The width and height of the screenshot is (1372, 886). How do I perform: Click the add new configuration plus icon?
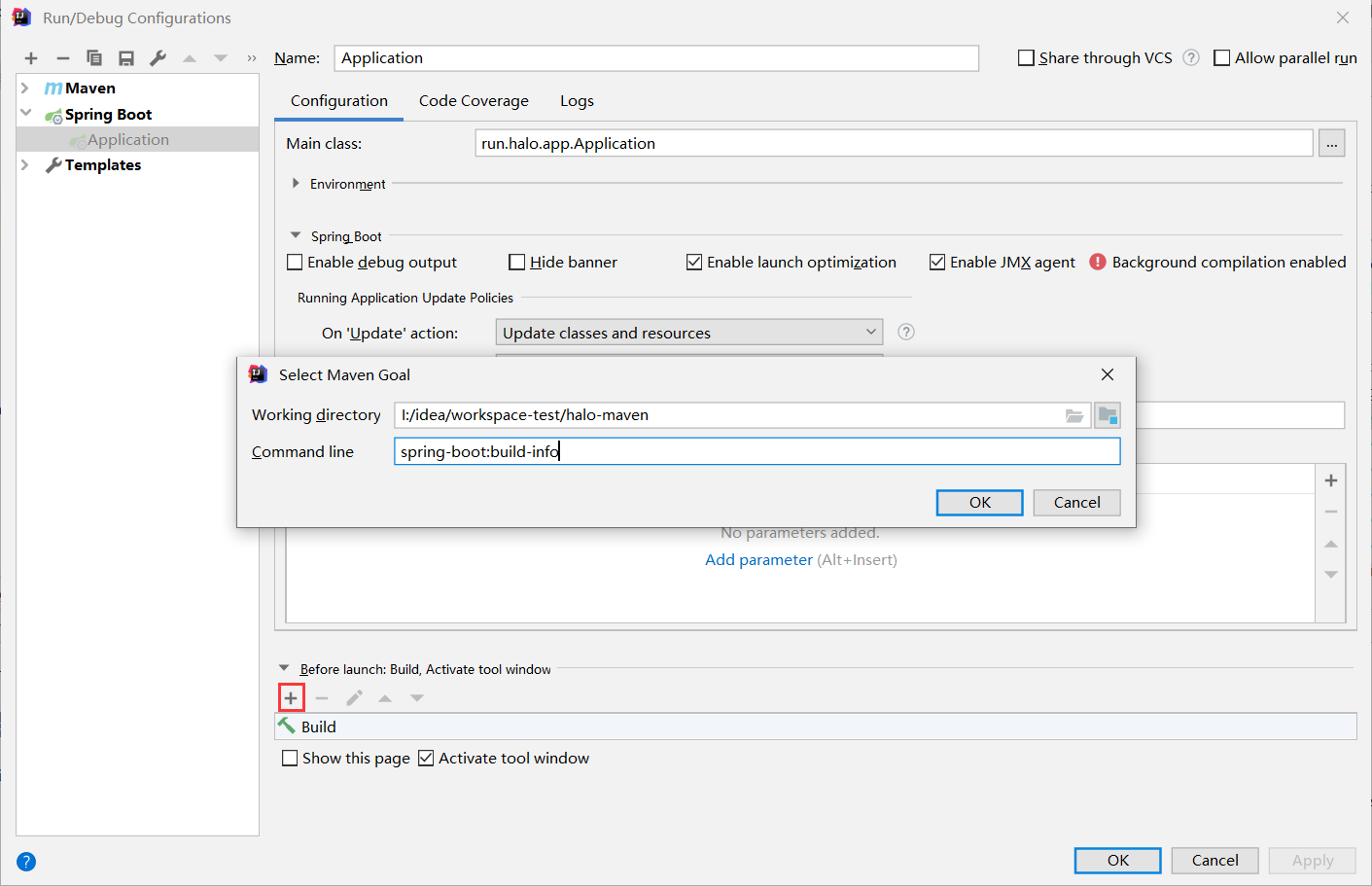tap(31, 58)
